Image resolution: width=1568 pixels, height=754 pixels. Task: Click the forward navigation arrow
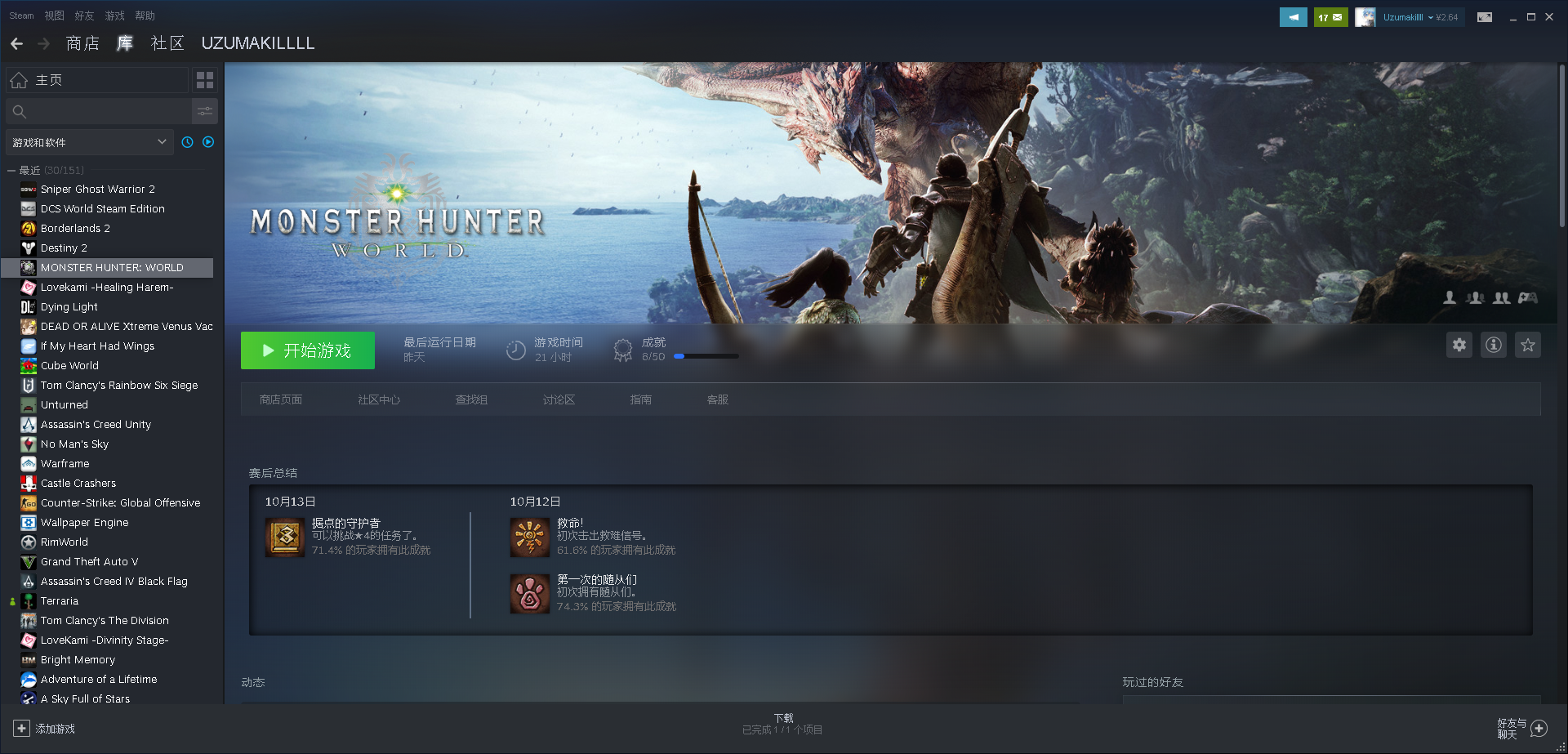[43, 43]
